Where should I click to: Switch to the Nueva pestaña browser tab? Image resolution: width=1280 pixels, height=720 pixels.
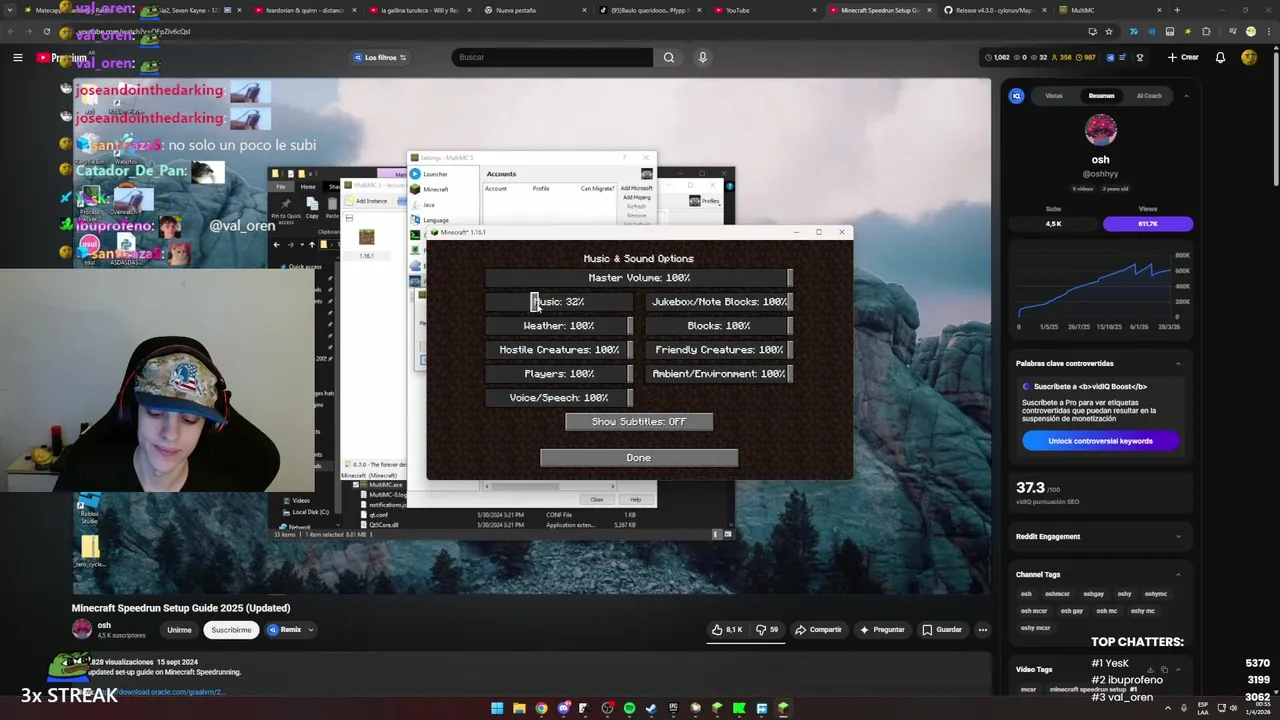[x=535, y=10]
